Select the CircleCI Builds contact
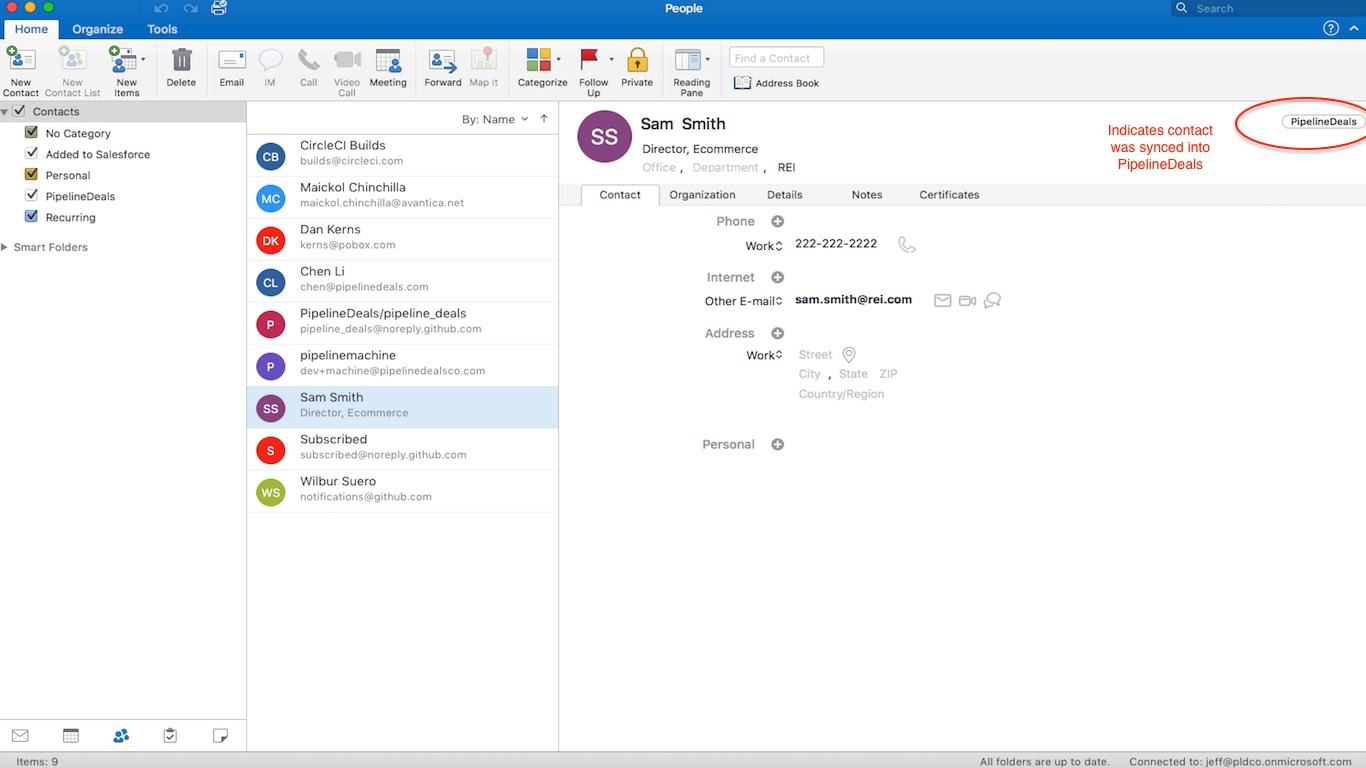The height and width of the screenshot is (768, 1366). (402, 155)
